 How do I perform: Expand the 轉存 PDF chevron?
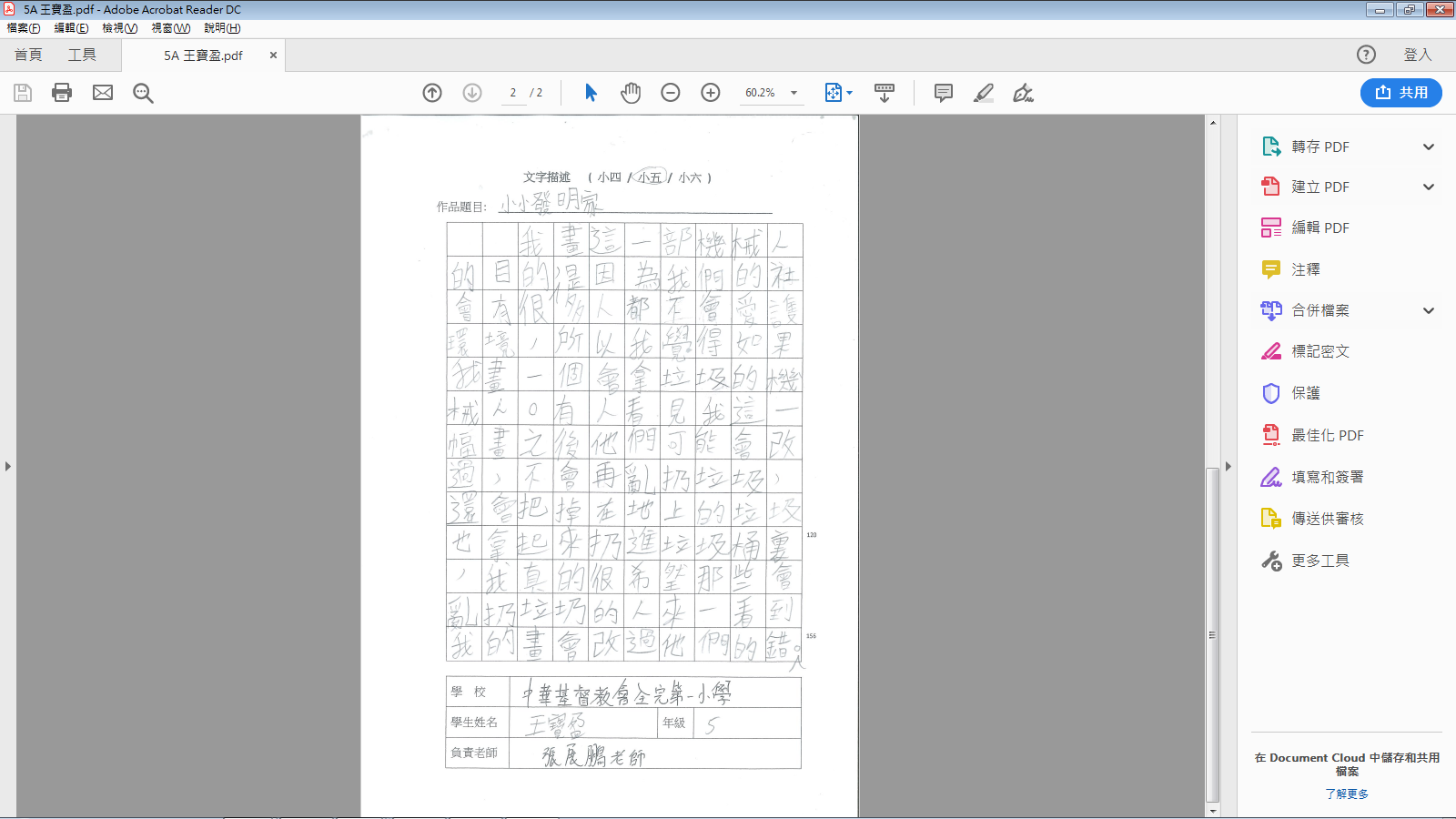1429,147
